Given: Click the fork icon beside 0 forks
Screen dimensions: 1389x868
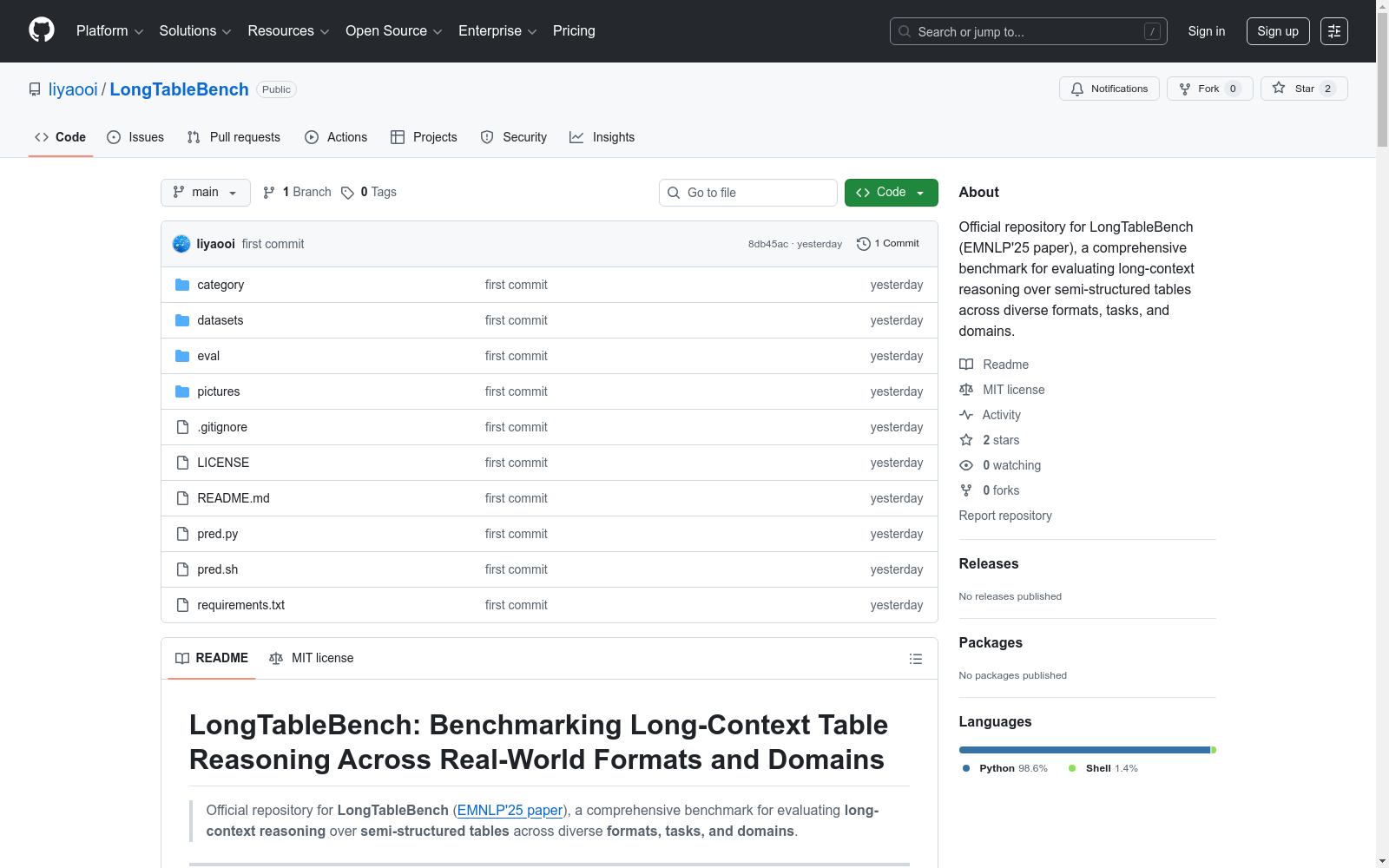Looking at the screenshot, I should [966, 490].
